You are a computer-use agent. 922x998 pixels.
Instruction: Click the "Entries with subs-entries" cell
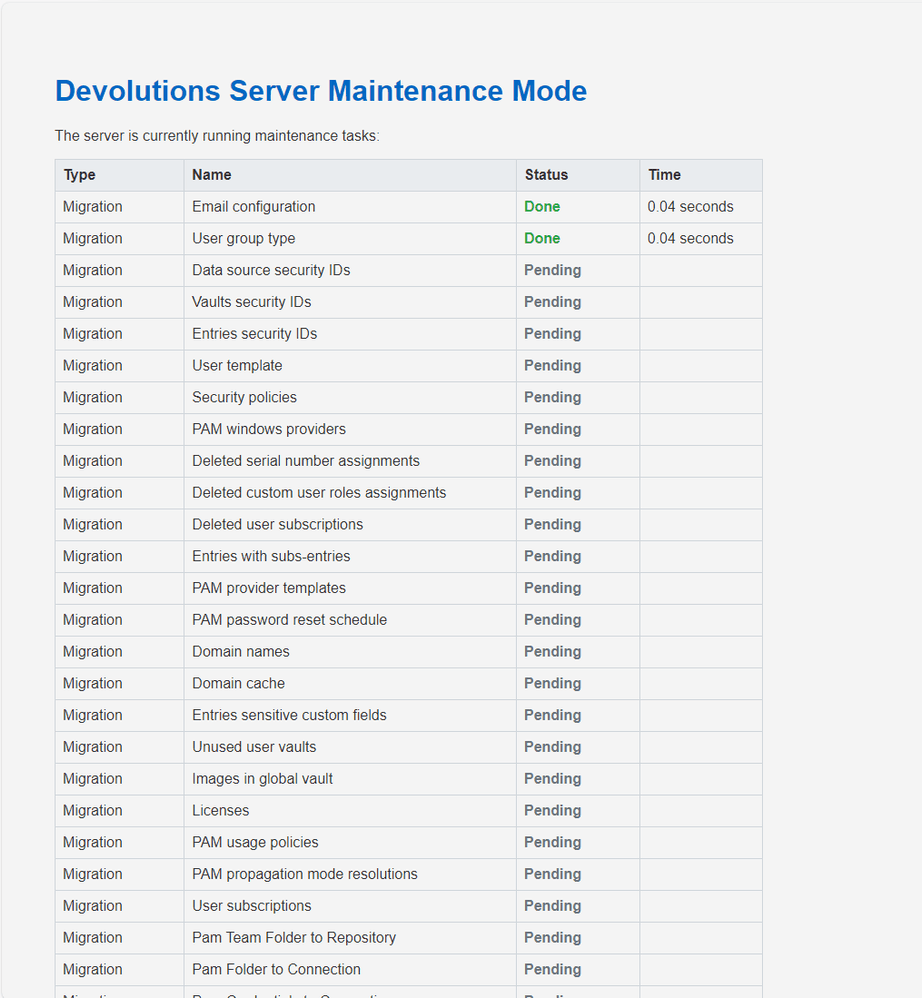(350, 557)
